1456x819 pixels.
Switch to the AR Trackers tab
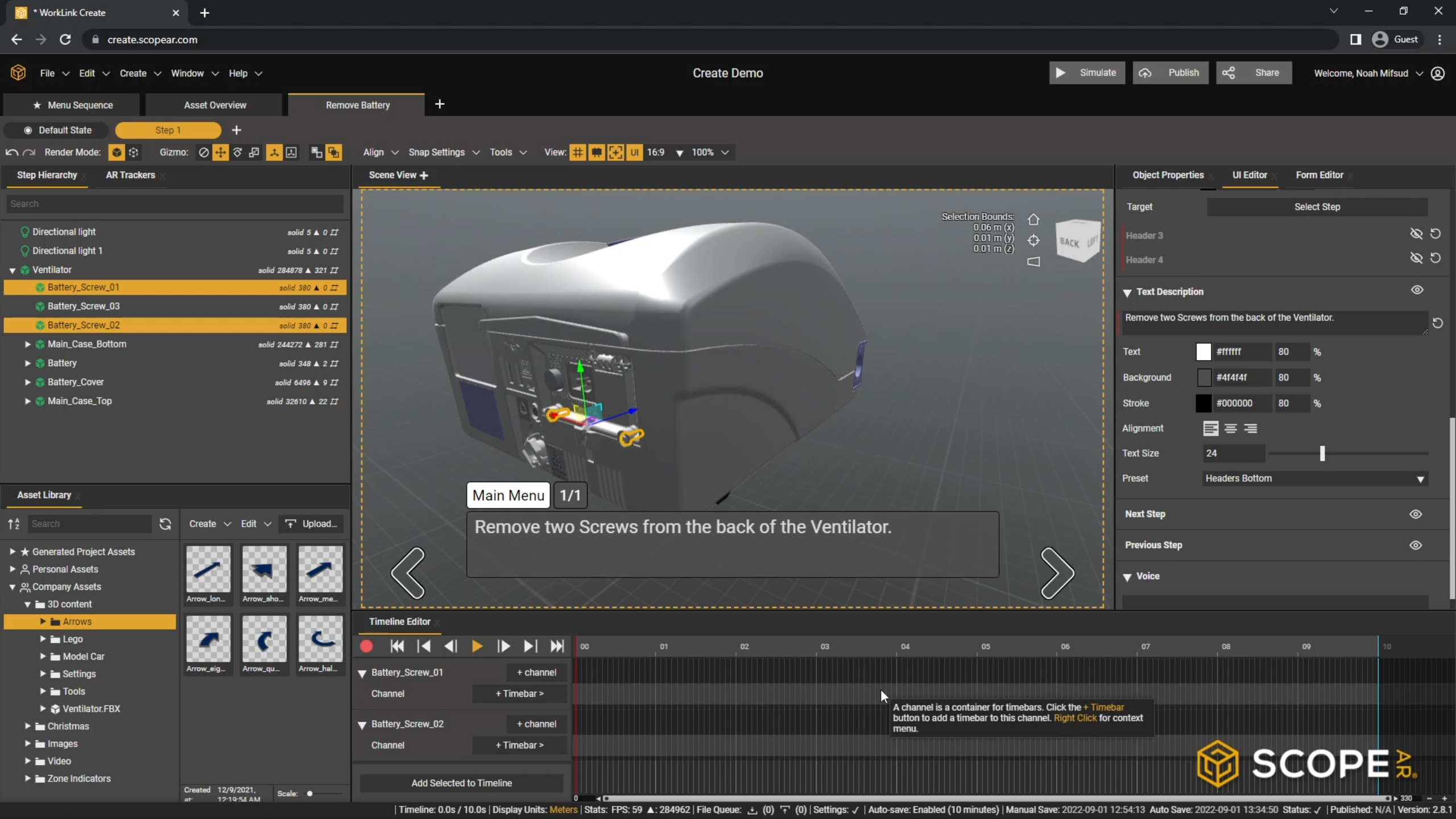coord(130,175)
